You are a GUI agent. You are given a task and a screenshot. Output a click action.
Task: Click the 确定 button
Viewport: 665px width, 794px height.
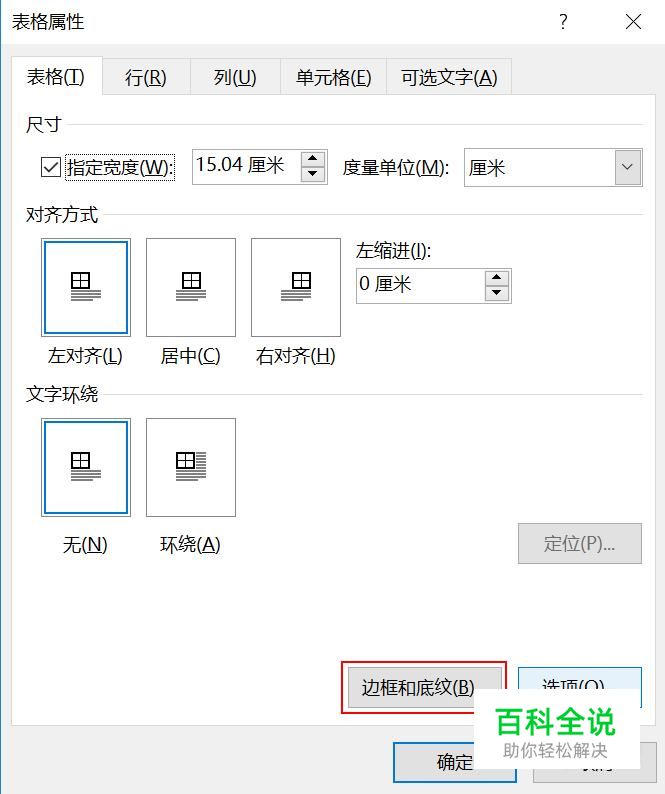pyautogui.click(x=454, y=762)
